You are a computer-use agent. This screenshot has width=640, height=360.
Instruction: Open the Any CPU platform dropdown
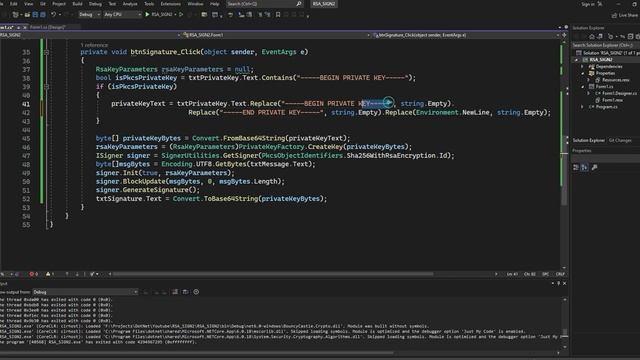click(122, 14)
